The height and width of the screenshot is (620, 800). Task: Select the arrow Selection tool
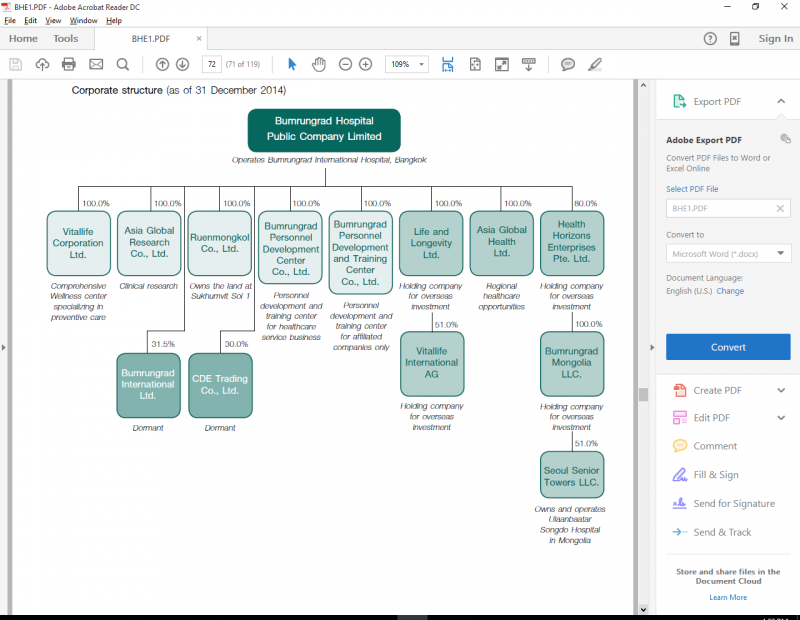pyautogui.click(x=292, y=64)
